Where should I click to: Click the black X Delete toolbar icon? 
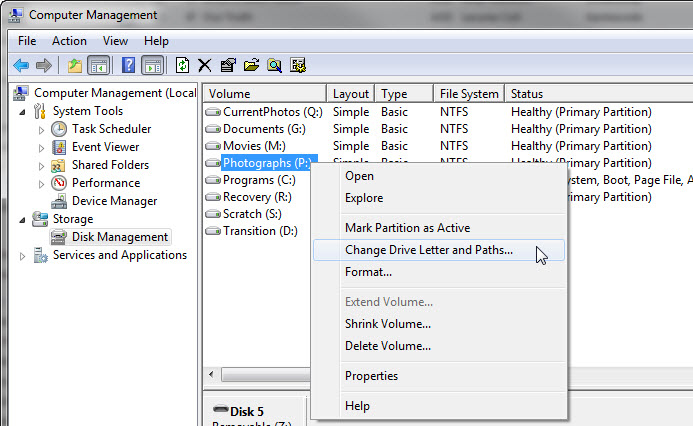coord(204,65)
